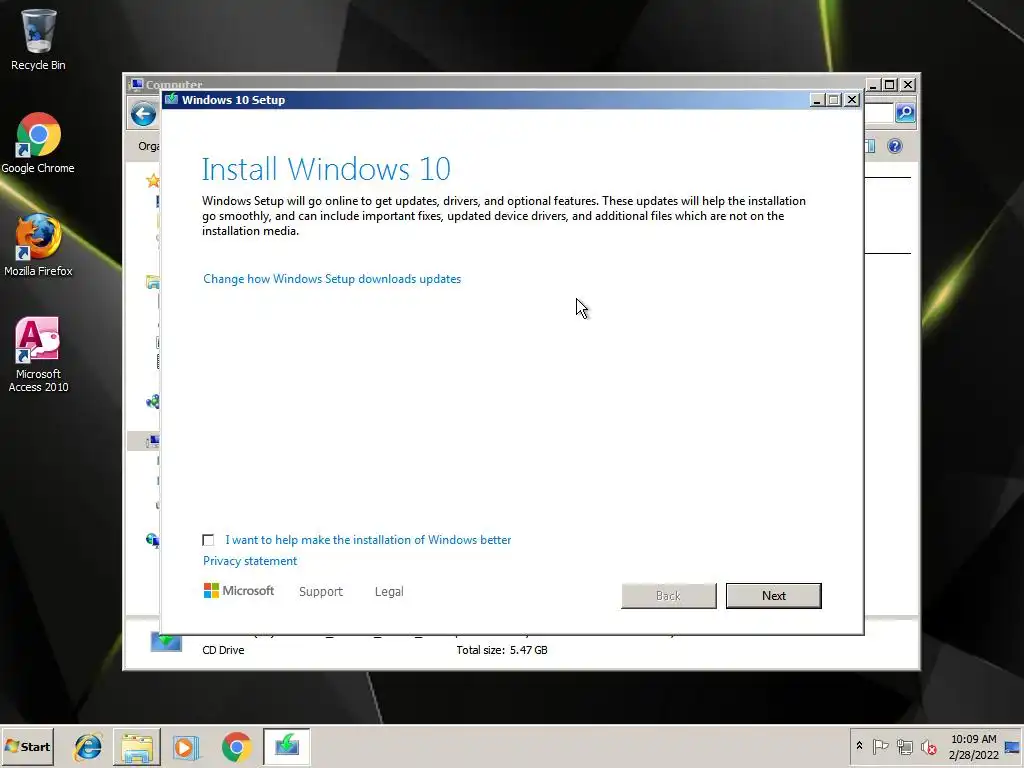Select the CD Drive label in details pane
The width and height of the screenshot is (1024, 768).
[x=223, y=650]
